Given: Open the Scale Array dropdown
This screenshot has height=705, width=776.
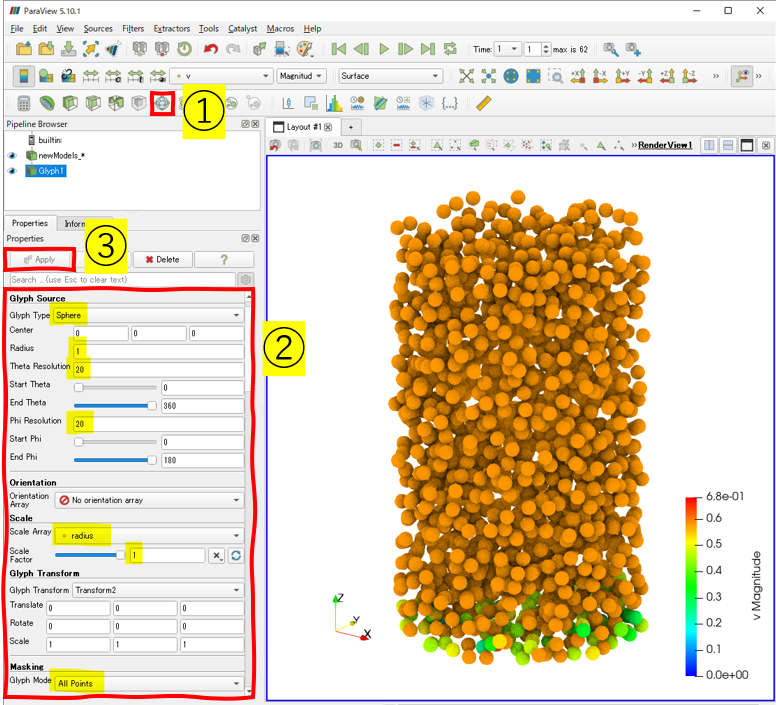Looking at the screenshot, I should (148, 536).
